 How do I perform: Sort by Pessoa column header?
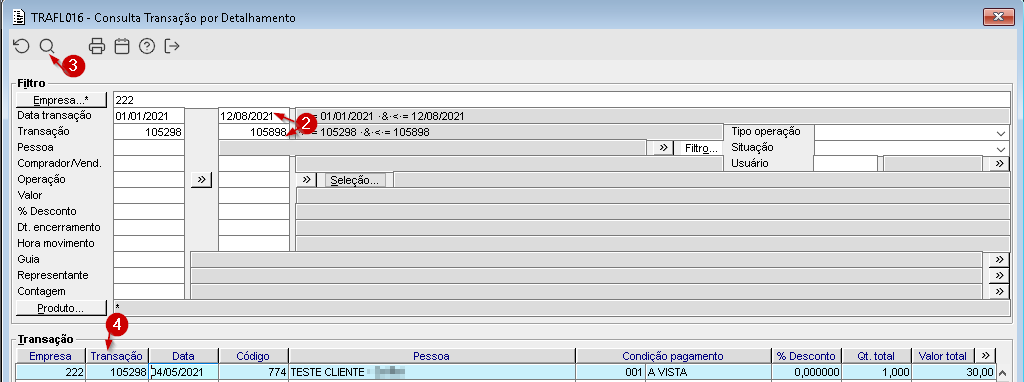(432, 356)
